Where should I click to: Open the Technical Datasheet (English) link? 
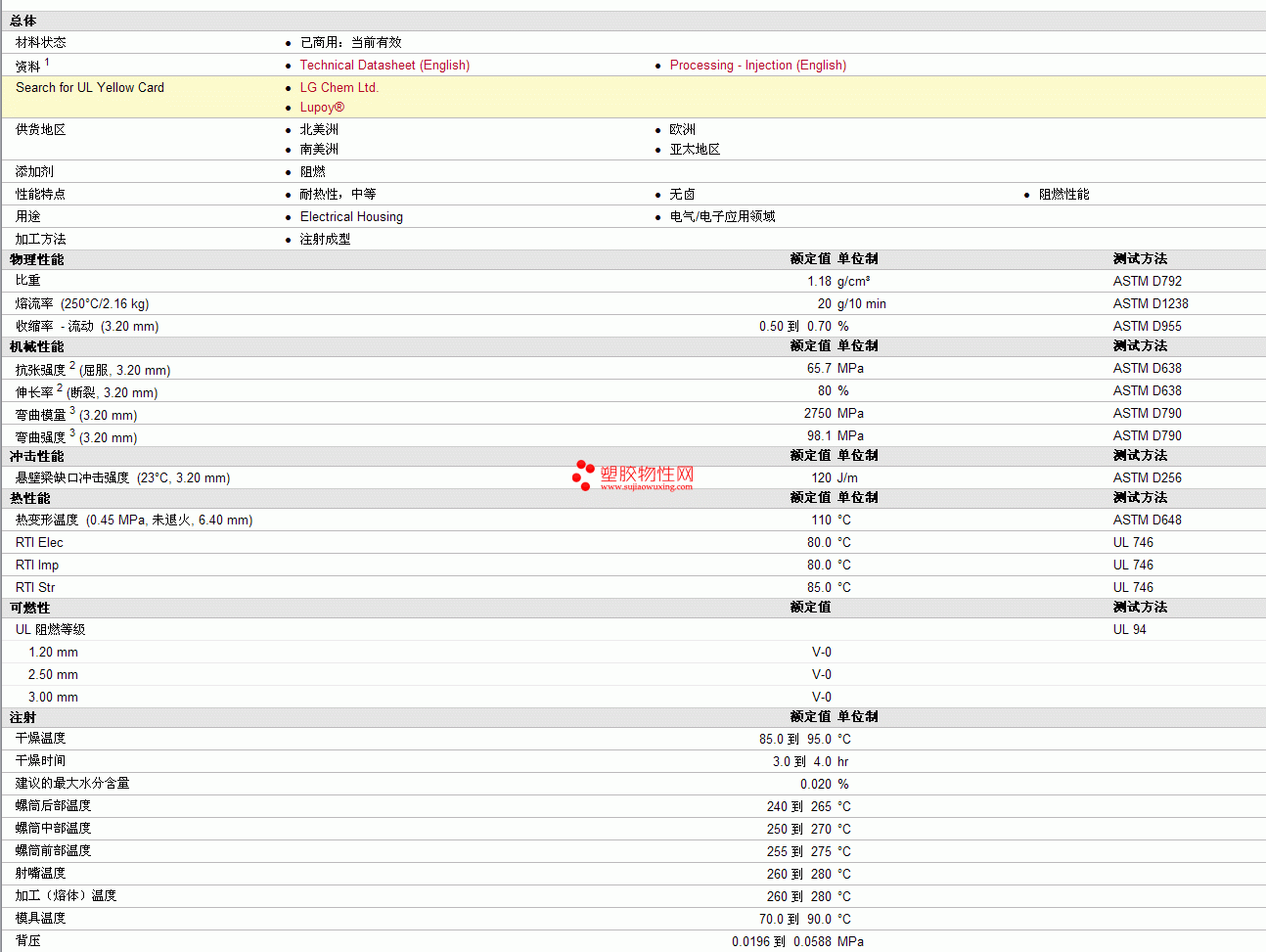[384, 66]
